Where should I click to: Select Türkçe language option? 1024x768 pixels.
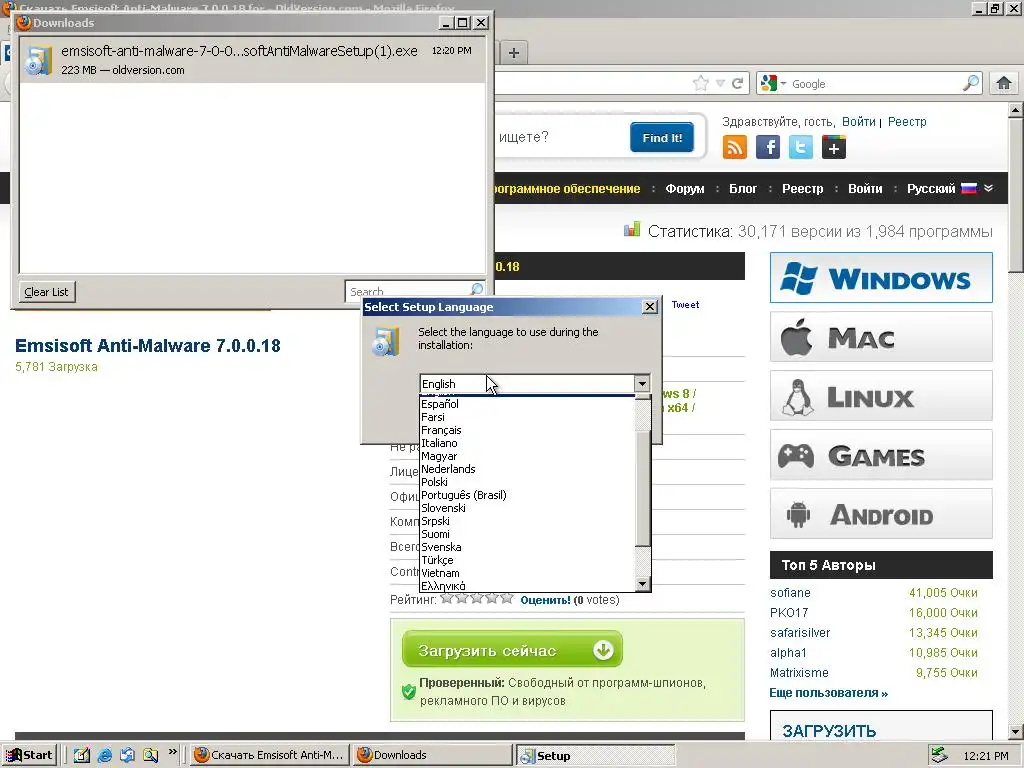pyautogui.click(x=527, y=560)
